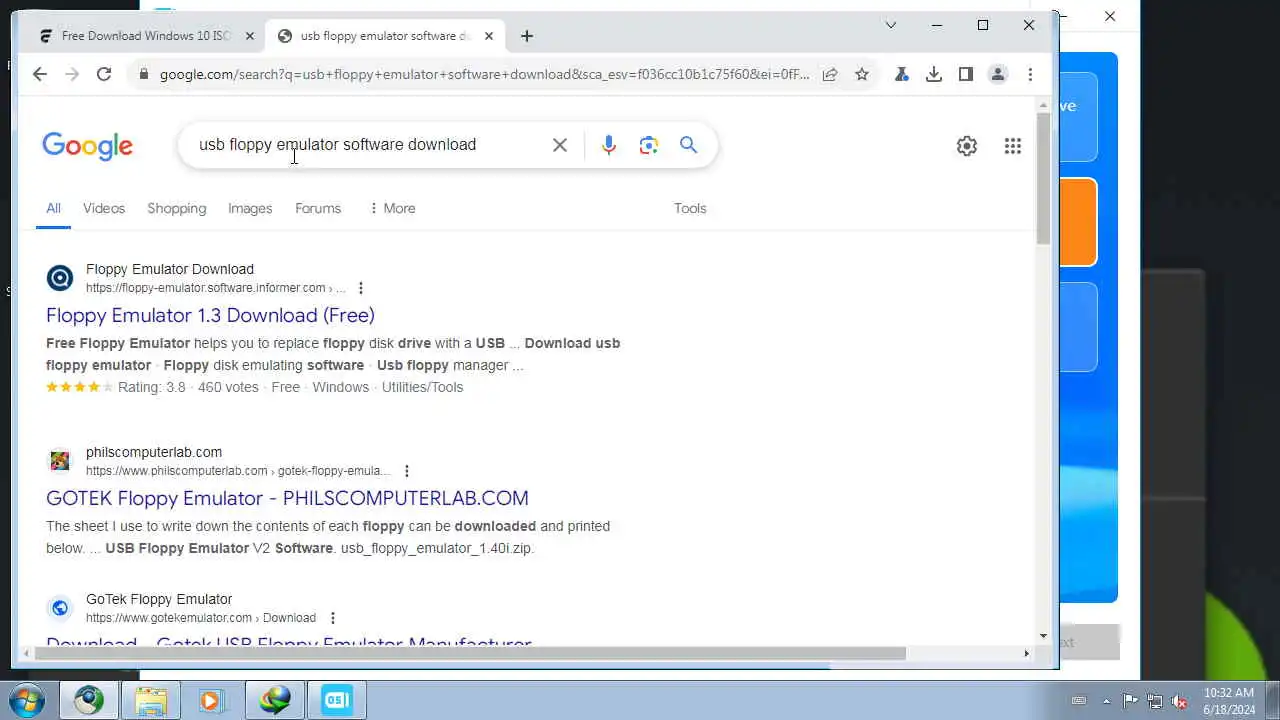Bookmark this page with the star icon
Screen dimensions: 1280x720
862,74
